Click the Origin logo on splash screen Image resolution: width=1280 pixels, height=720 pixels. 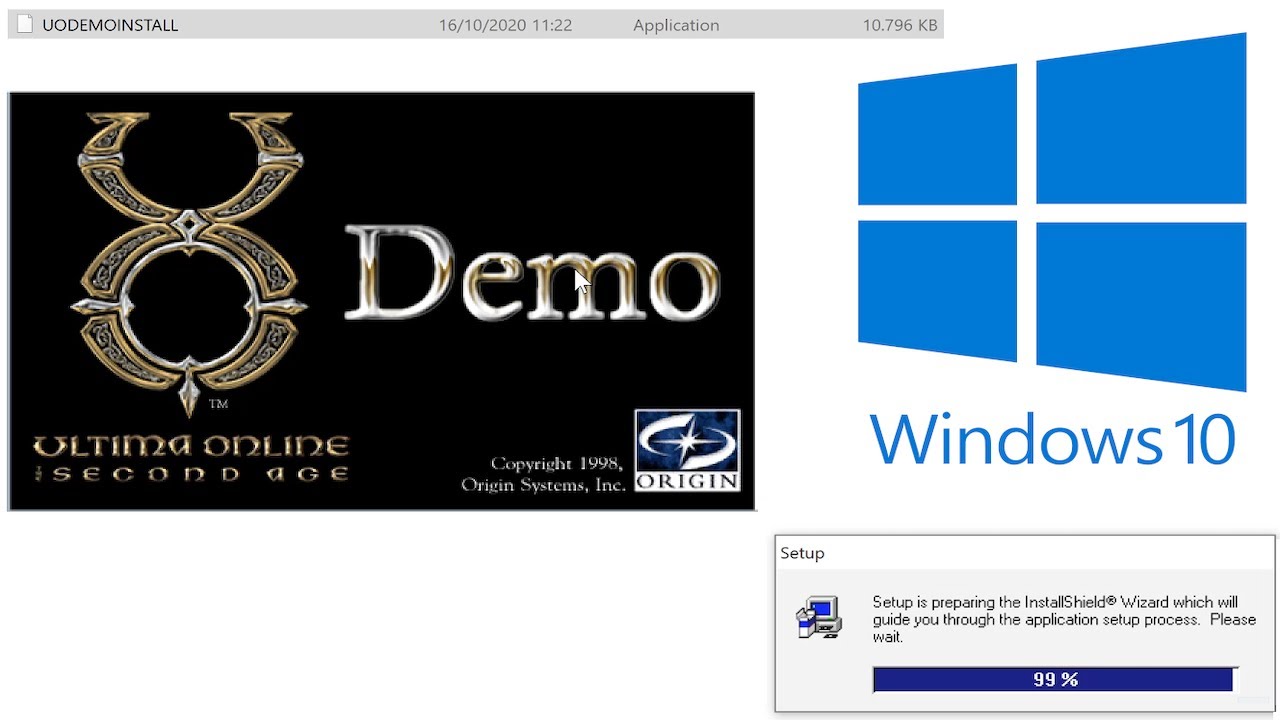click(688, 450)
